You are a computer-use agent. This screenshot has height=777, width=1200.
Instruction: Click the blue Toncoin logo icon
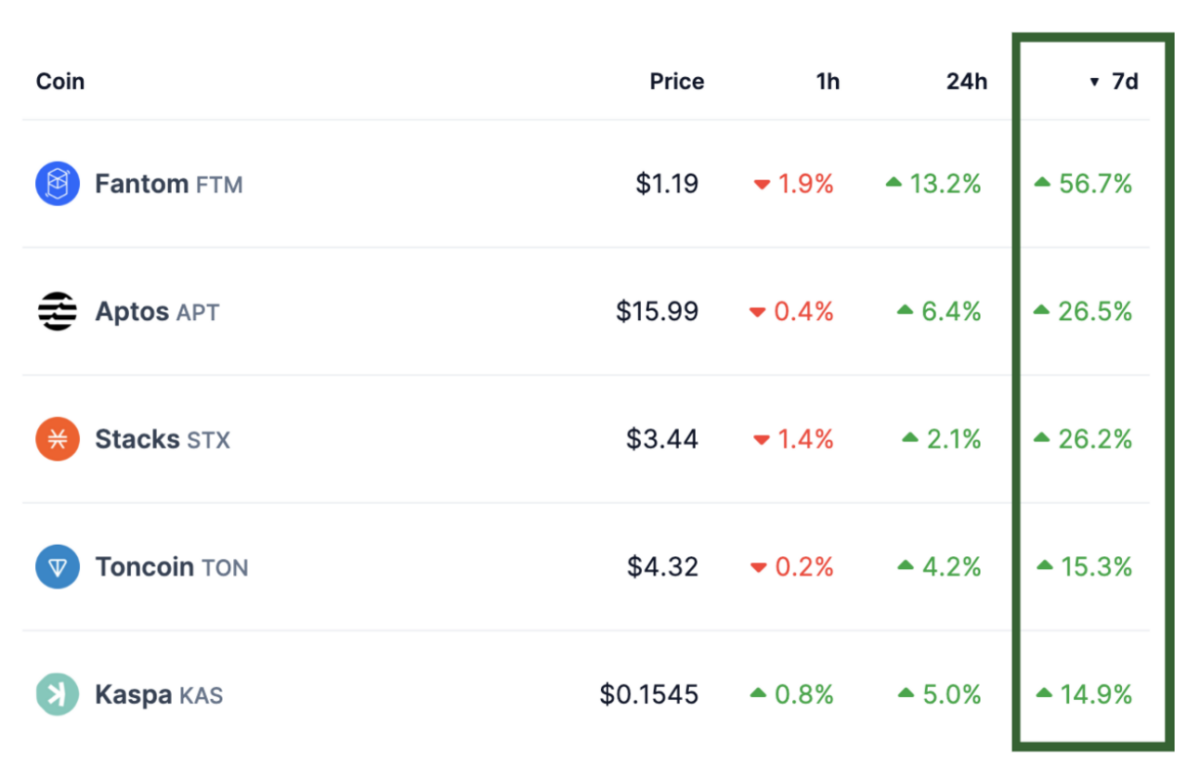pyautogui.click(x=57, y=567)
